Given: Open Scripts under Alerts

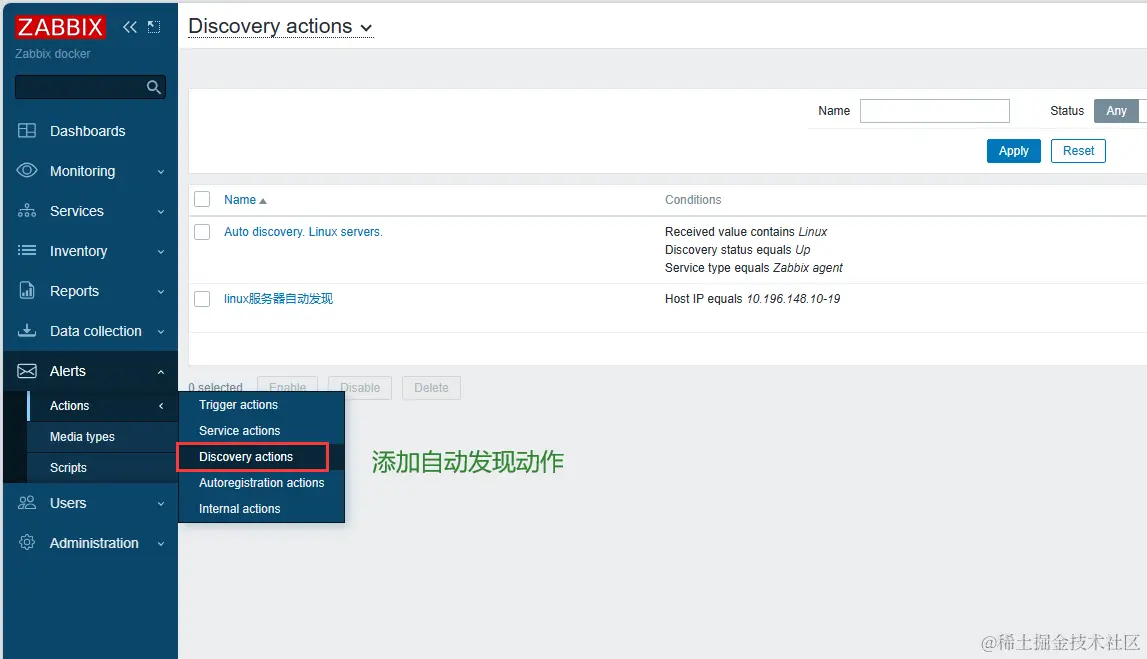Looking at the screenshot, I should pos(68,467).
